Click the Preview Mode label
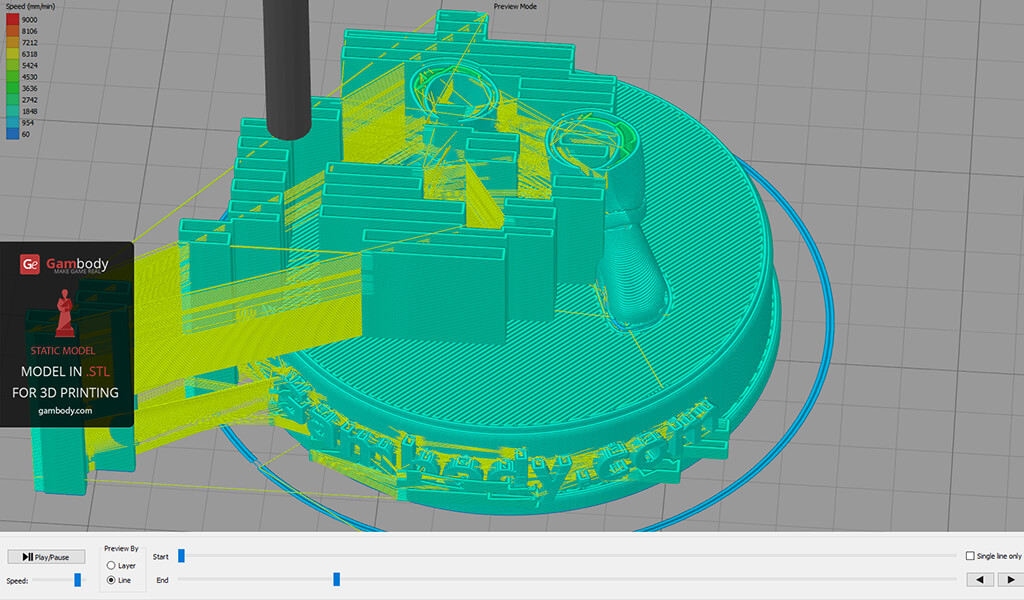The height and width of the screenshot is (600, 1024). click(515, 6)
